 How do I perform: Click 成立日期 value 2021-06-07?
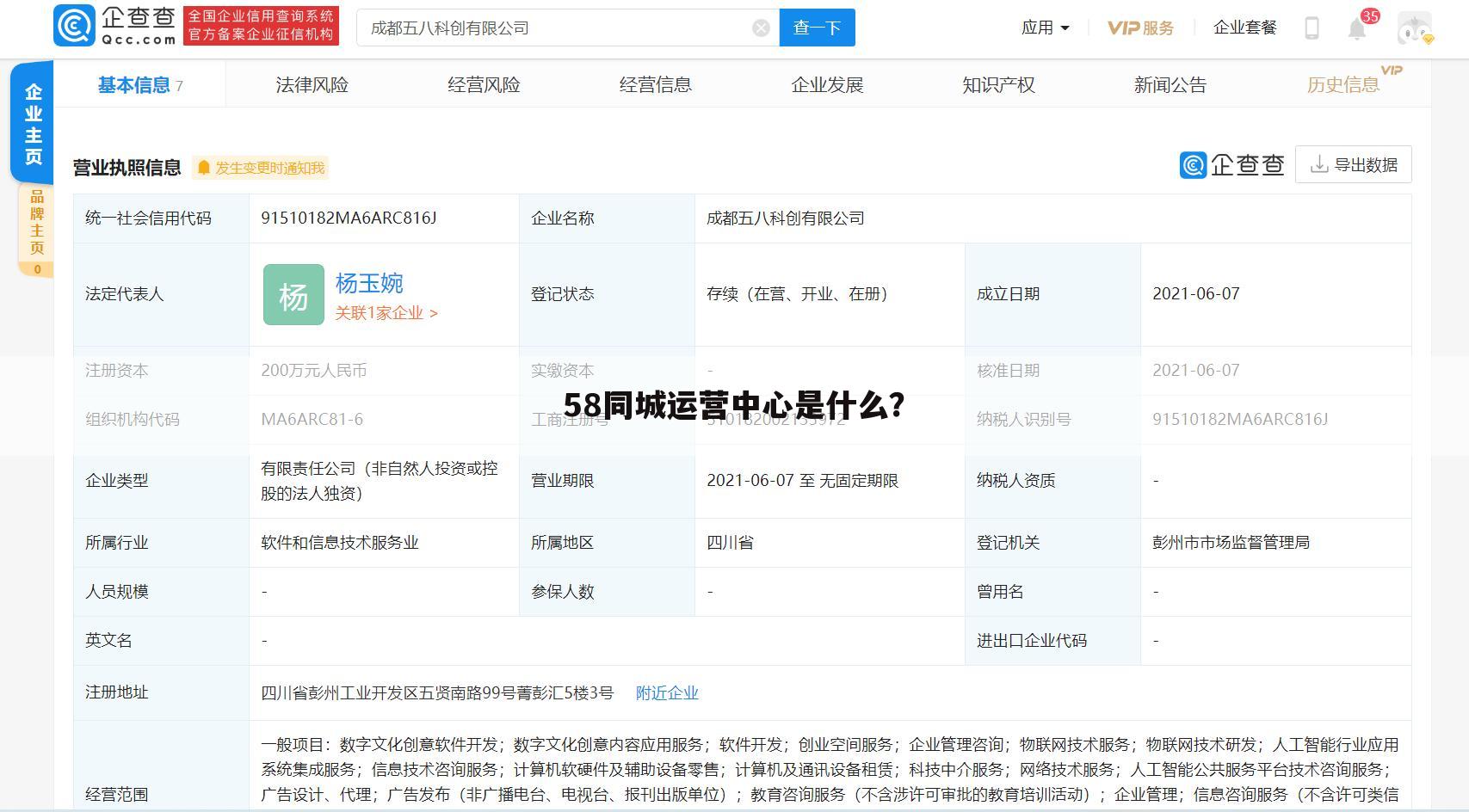point(1195,294)
